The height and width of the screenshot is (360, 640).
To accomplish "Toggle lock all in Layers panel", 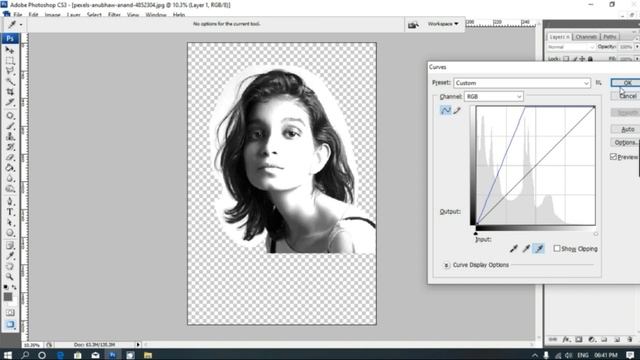I will click(x=590, y=59).
